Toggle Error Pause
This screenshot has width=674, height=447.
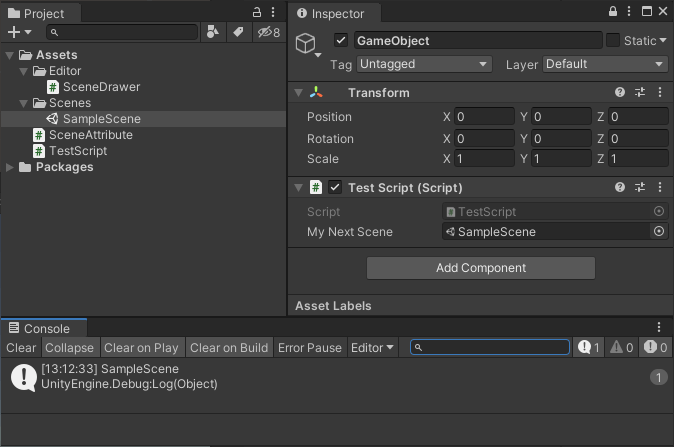coord(309,347)
